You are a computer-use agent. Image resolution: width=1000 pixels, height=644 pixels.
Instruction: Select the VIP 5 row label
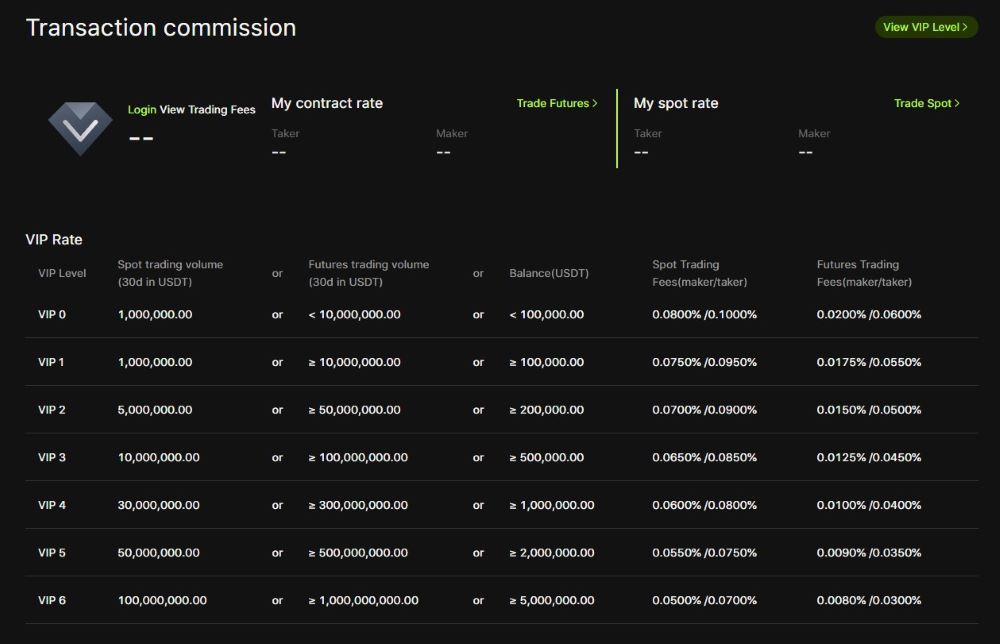(52, 553)
